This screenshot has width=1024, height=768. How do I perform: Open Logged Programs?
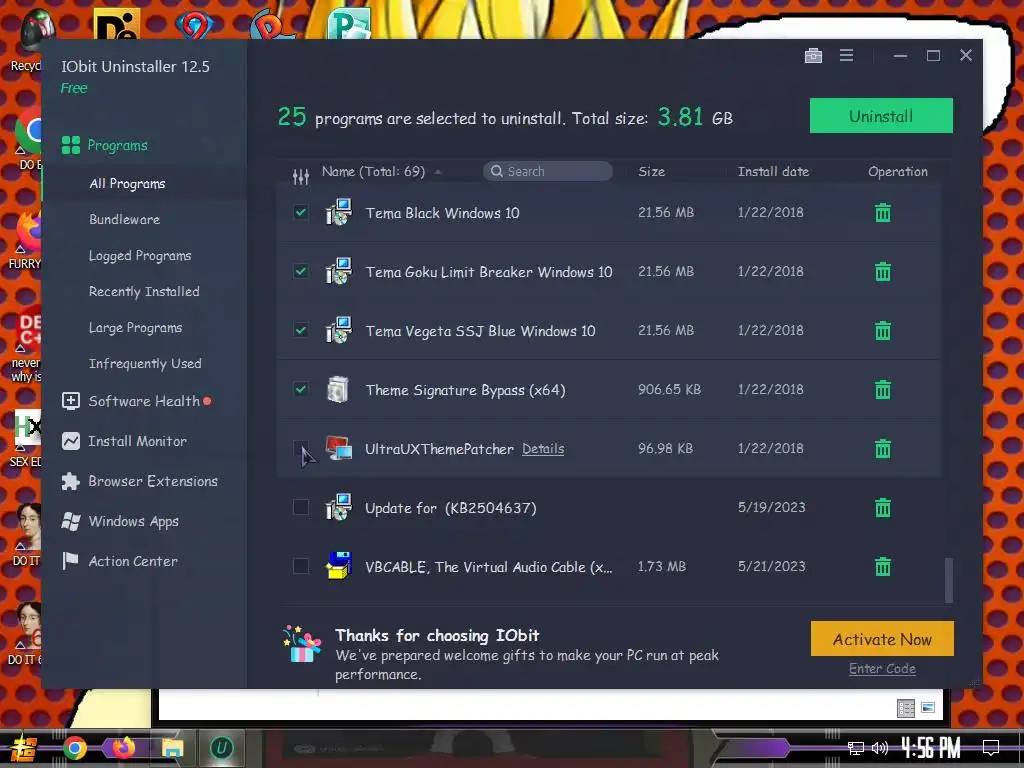[140, 255]
